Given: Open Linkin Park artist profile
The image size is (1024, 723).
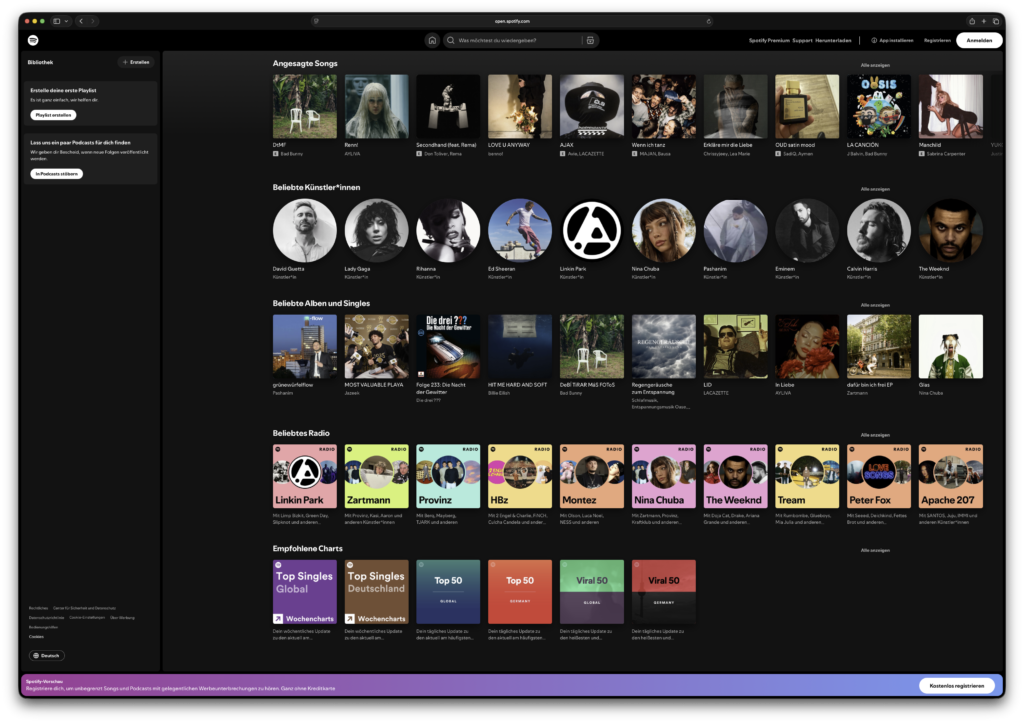Looking at the screenshot, I should (592, 231).
